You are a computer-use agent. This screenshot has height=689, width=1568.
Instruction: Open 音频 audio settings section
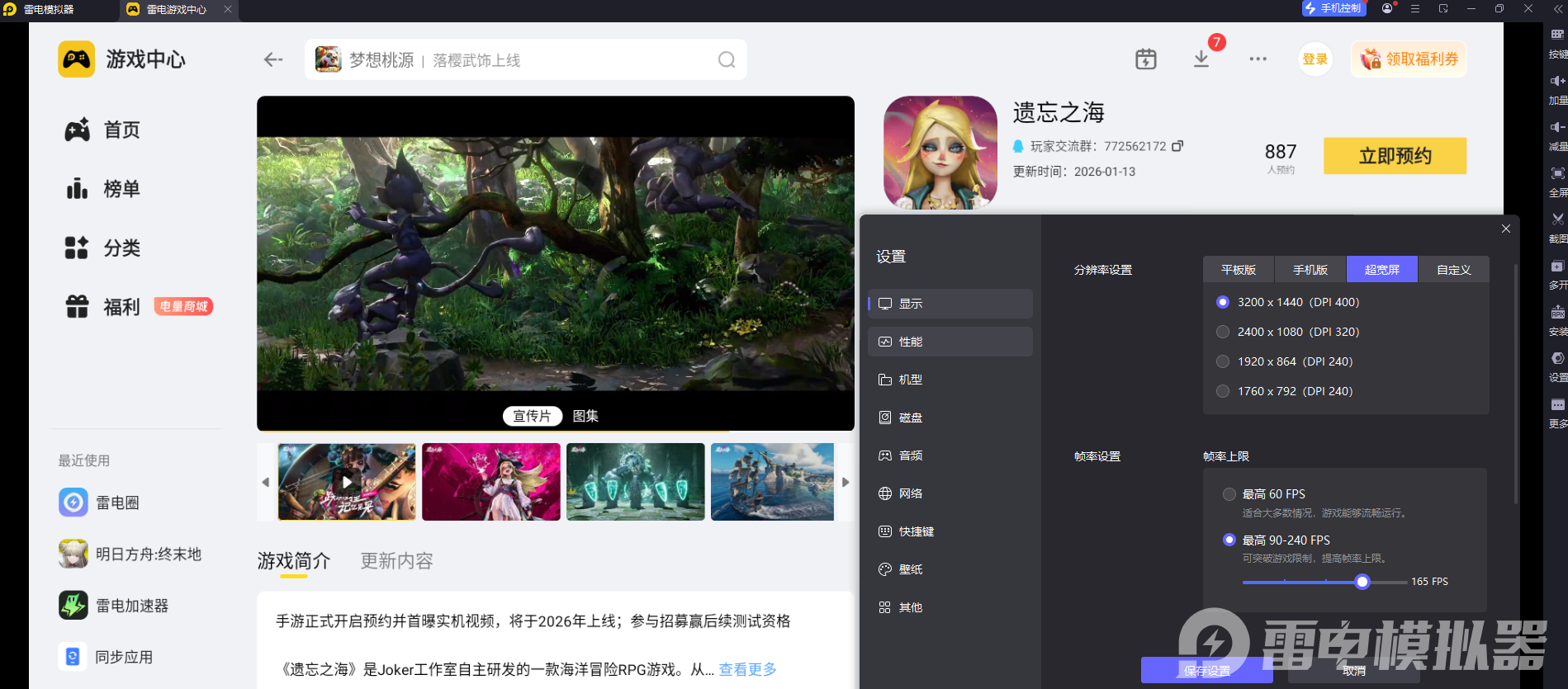coord(950,455)
